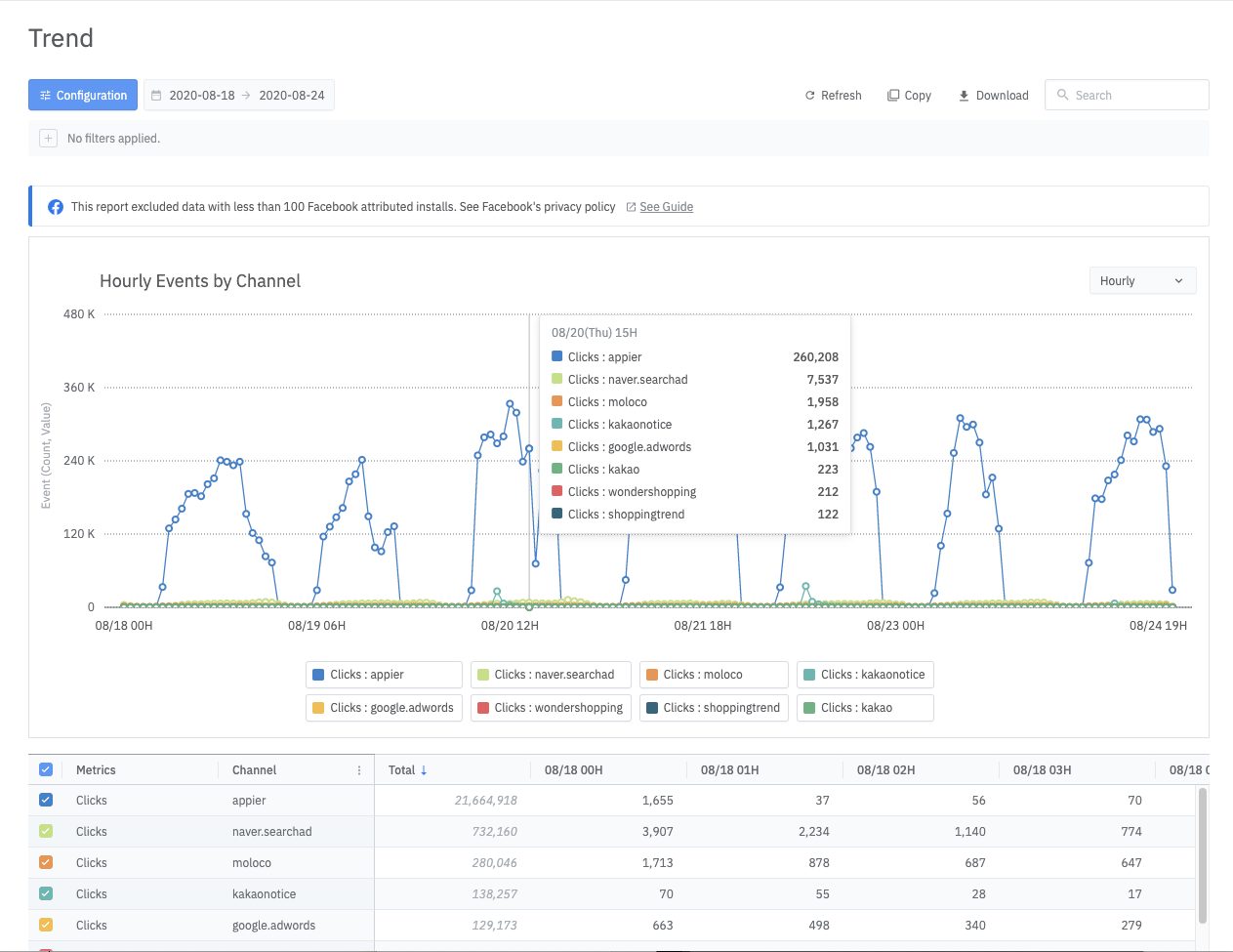Click the Copy icon to copy the report
Viewport: 1233px width, 952px height.
click(x=891, y=95)
